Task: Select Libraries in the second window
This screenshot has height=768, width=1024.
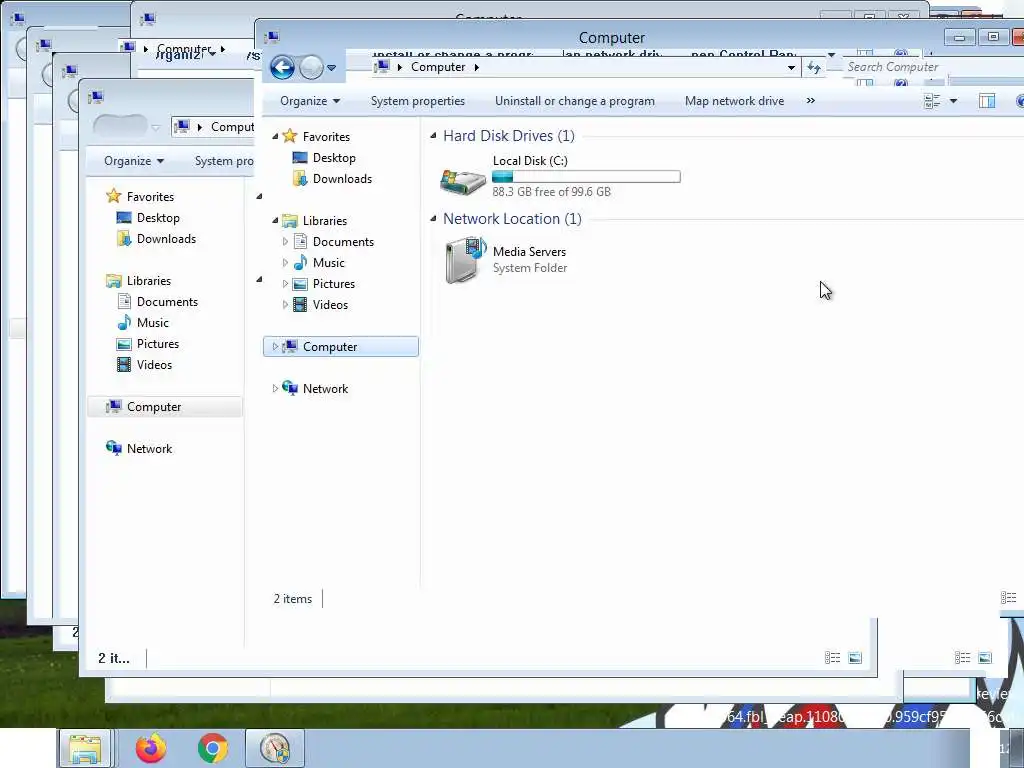Action: pyautogui.click(x=149, y=281)
